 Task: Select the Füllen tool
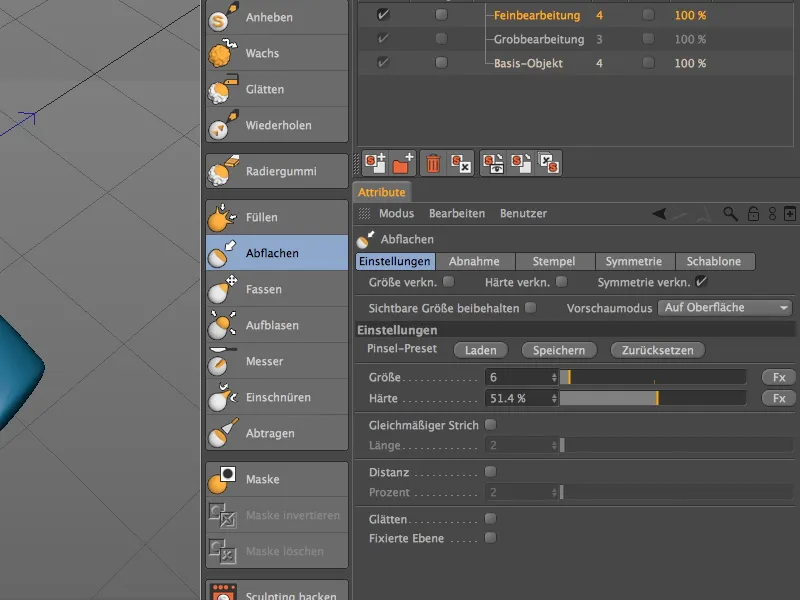(x=277, y=217)
